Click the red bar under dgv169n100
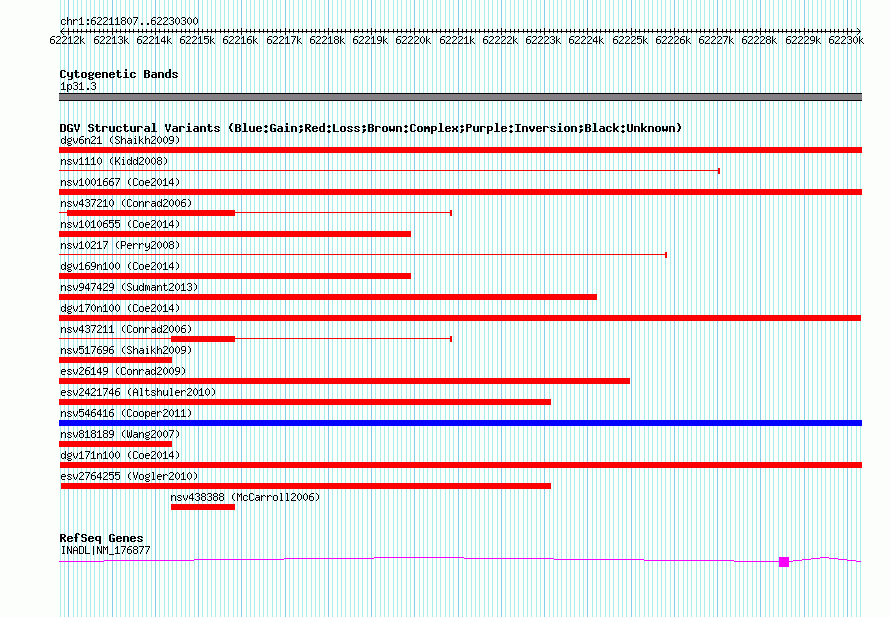 pyautogui.click(x=235, y=276)
